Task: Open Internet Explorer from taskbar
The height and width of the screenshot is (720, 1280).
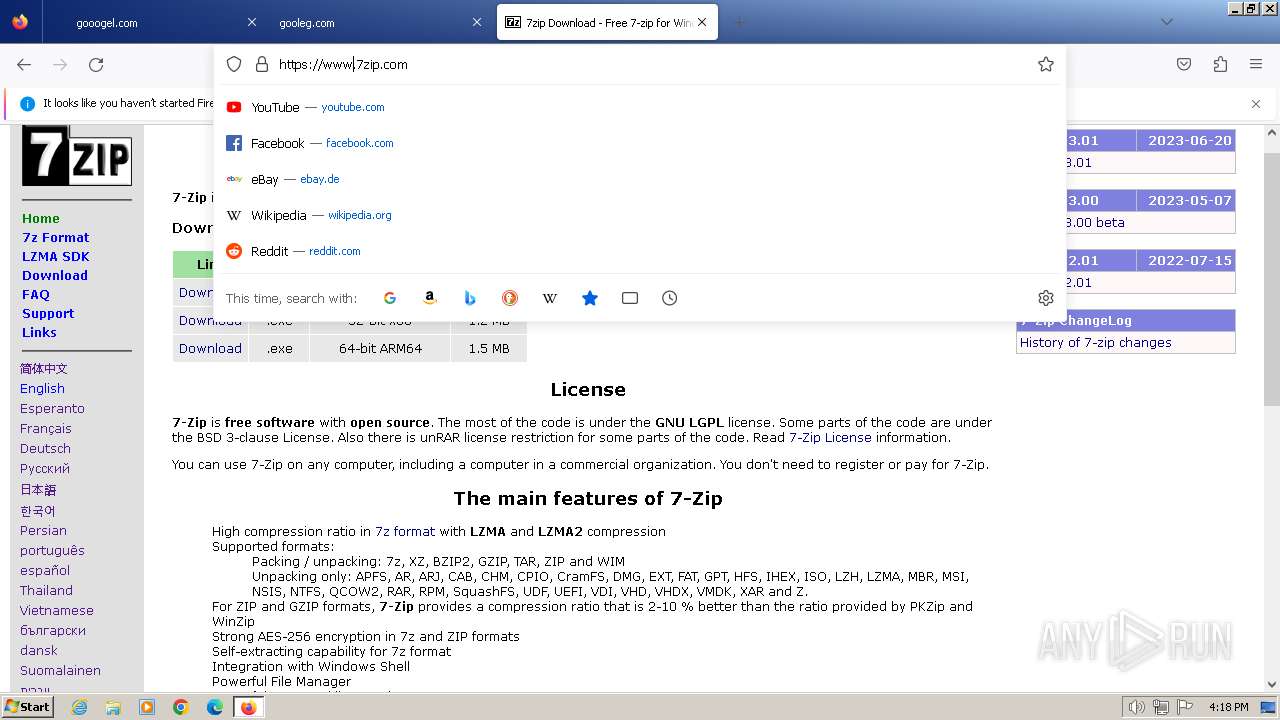Action: coord(79,707)
